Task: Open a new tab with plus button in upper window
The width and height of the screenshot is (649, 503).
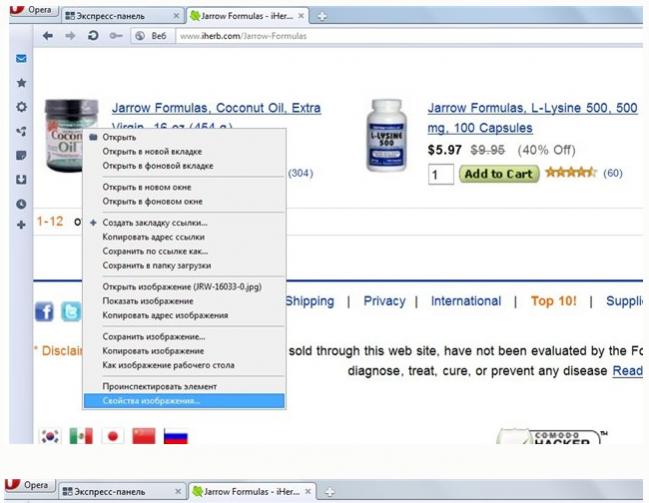Action: pos(322,16)
